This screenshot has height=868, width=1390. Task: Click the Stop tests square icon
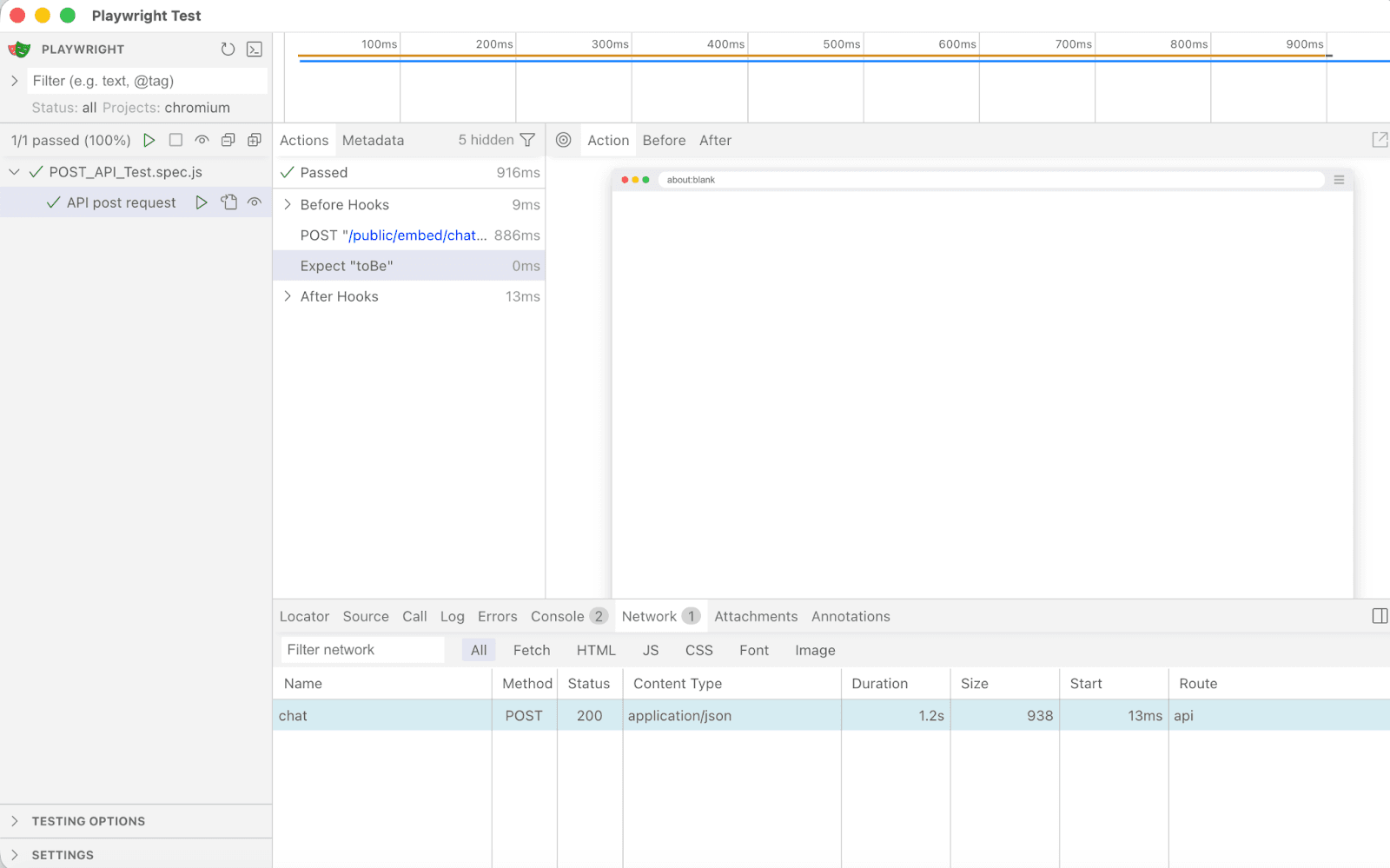(175, 140)
